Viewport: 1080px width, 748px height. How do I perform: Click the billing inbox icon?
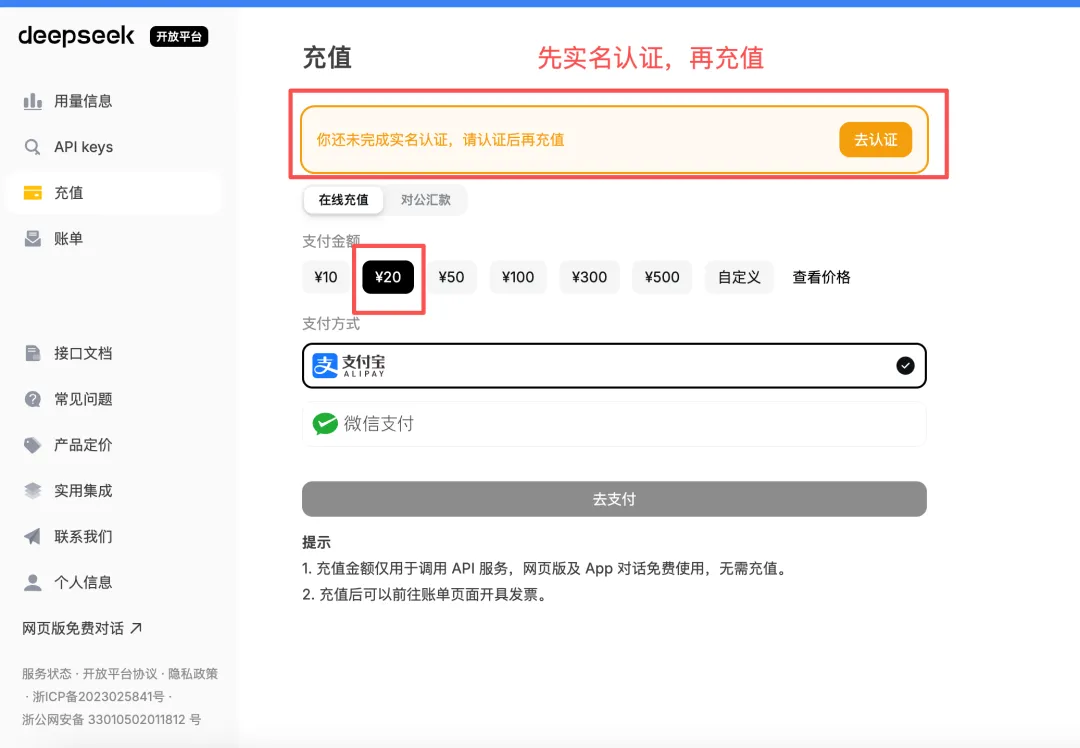click(x=32, y=238)
